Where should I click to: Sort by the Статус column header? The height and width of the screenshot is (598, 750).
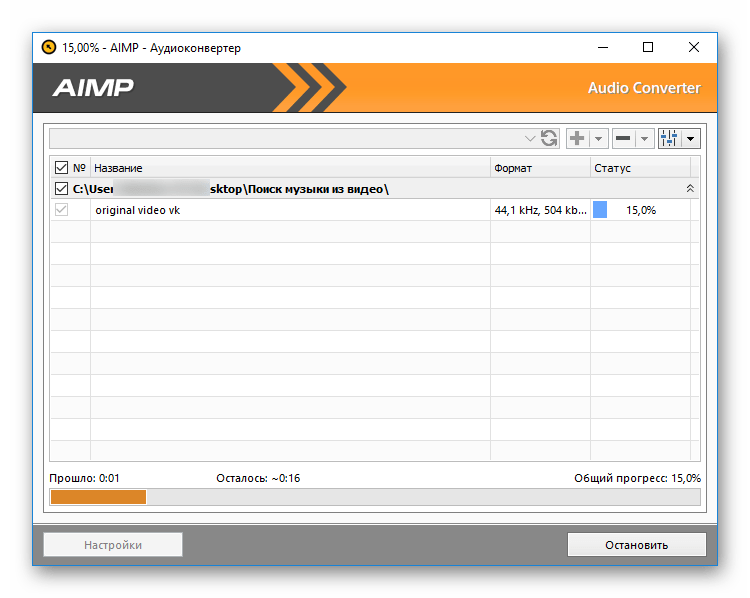tap(640, 168)
